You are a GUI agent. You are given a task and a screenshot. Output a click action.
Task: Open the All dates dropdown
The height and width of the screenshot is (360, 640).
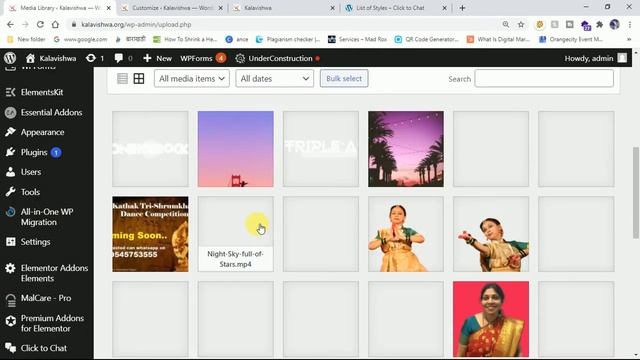point(274,78)
